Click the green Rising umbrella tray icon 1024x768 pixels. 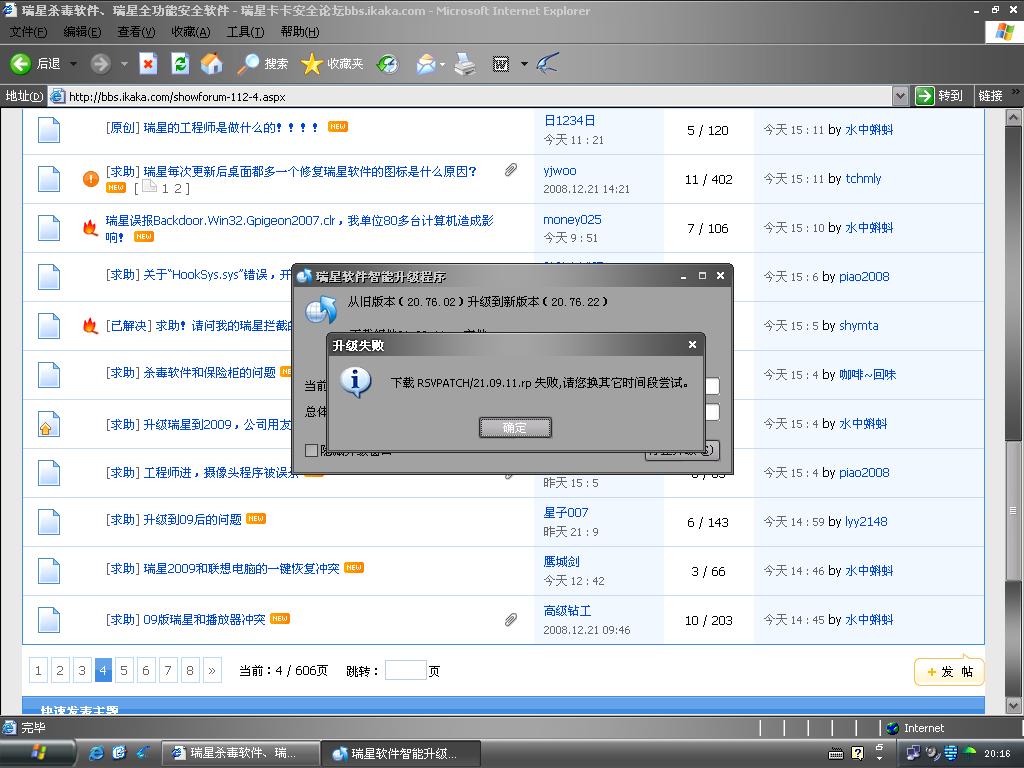coord(970,753)
